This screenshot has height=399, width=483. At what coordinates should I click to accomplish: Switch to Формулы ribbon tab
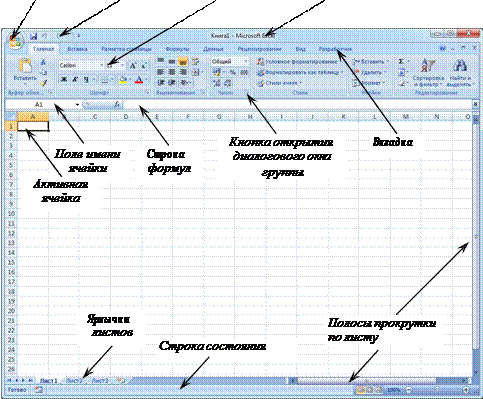pos(177,49)
